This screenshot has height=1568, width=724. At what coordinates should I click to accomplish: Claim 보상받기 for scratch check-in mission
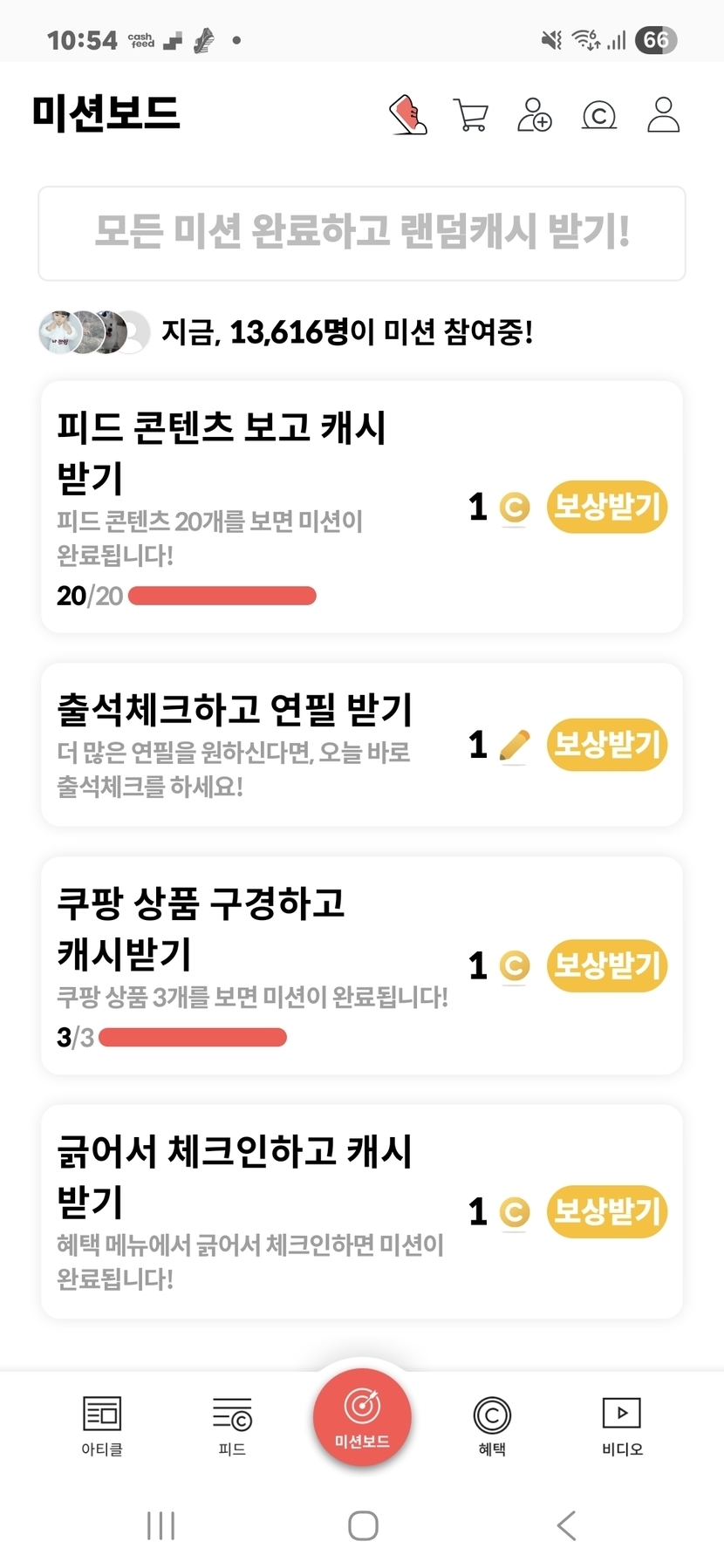click(x=607, y=1211)
